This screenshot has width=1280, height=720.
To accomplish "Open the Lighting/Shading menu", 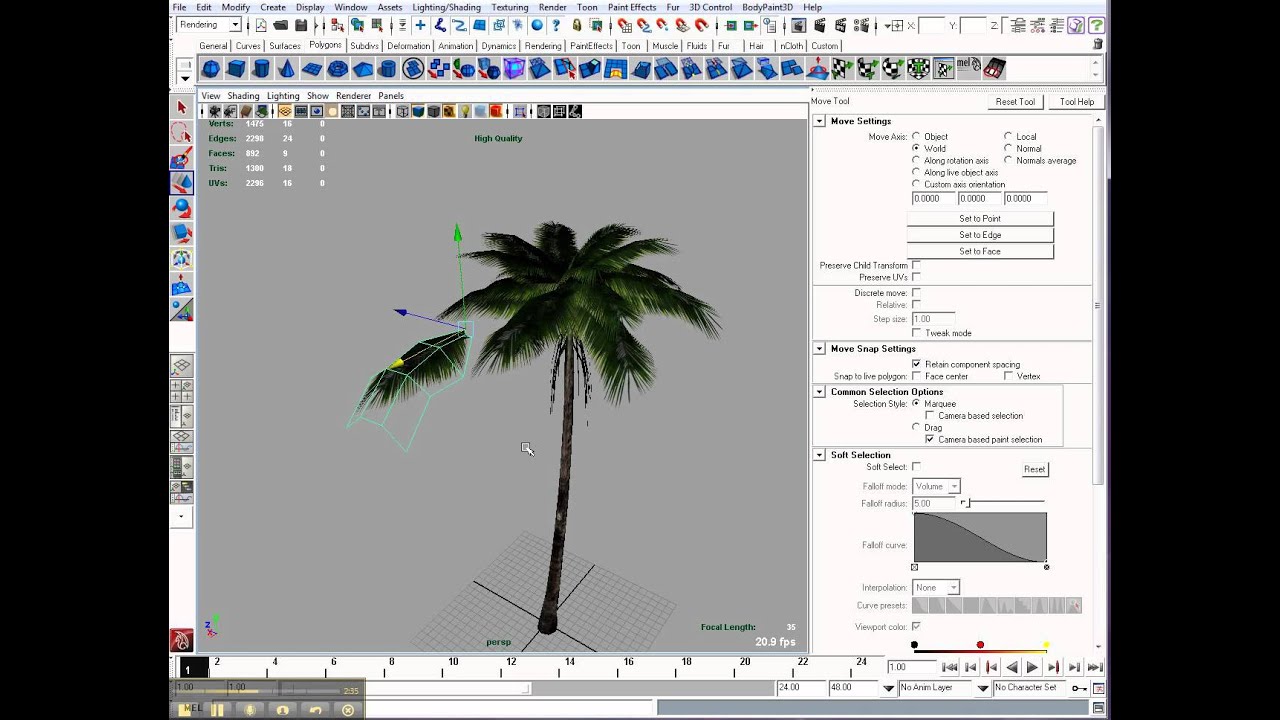I will click(447, 7).
